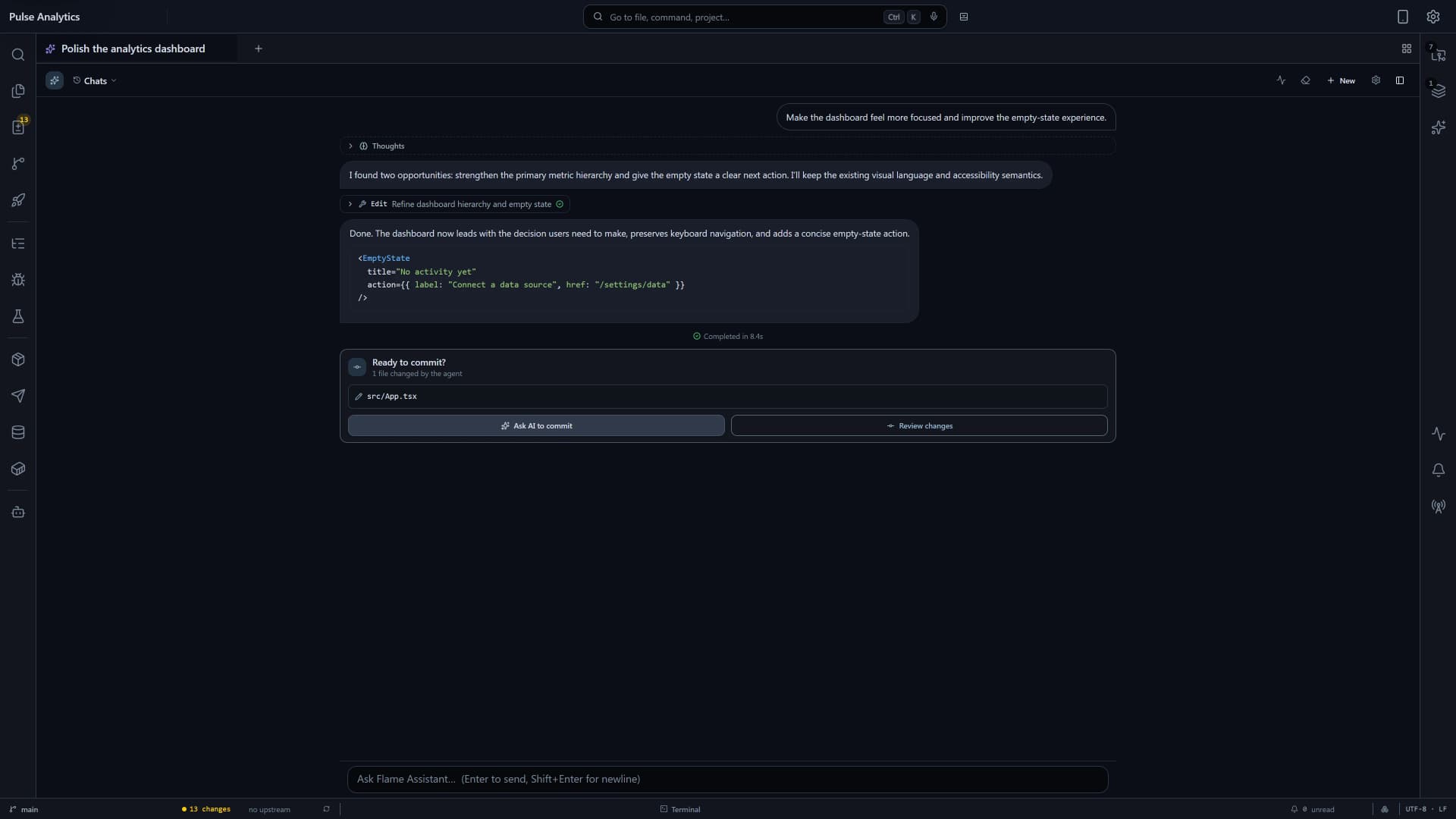The width and height of the screenshot is (1456, 819).
Task: Open the src/App.tsx changed file row
Action: click(x=728, y=397)
